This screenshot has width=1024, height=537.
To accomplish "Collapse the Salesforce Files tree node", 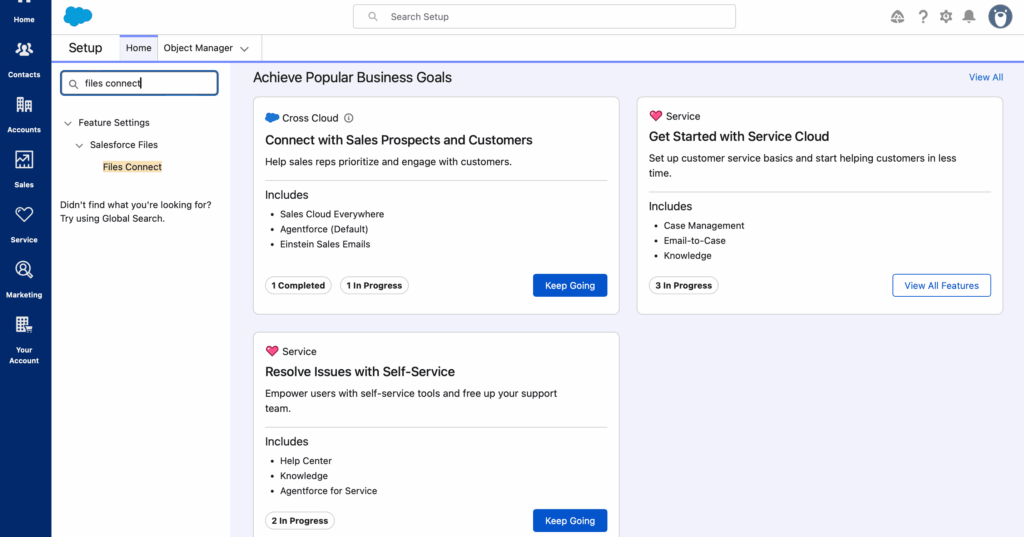I will [x=79, y=145].
